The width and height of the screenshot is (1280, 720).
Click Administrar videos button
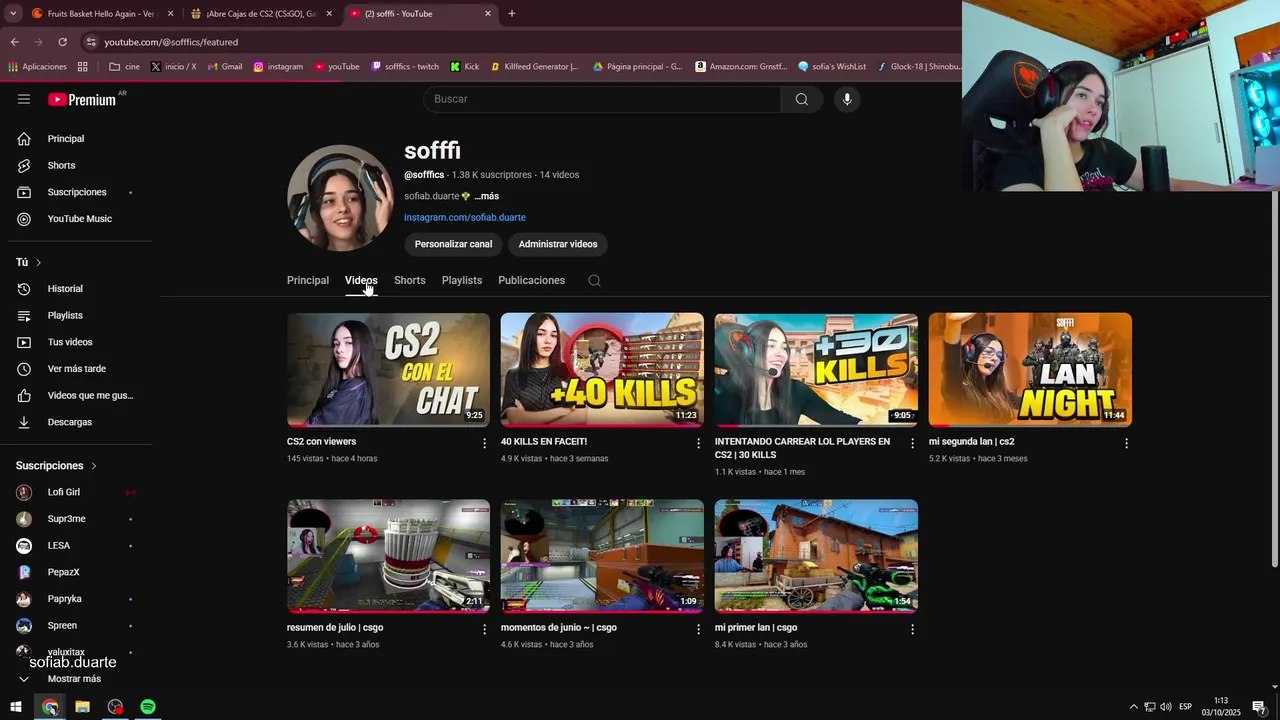pyautogui.click(x=558, y=244)
